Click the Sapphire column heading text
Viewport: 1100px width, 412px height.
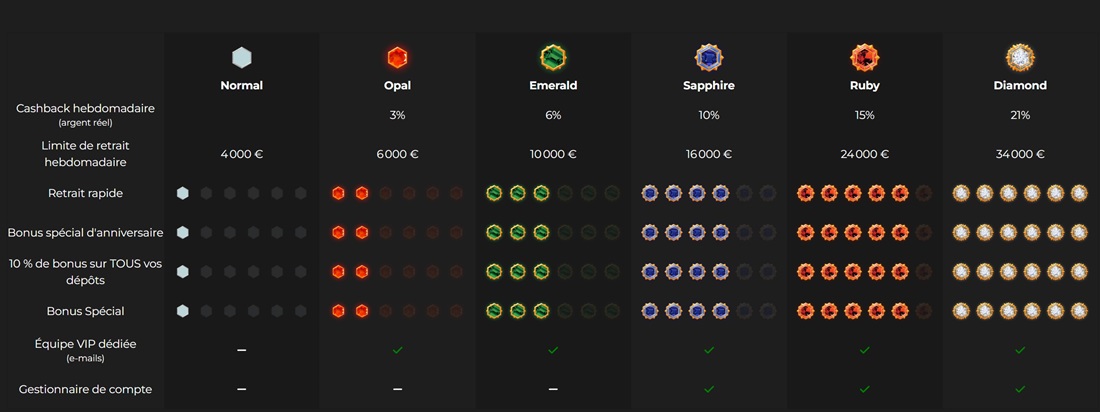[709, 86]
